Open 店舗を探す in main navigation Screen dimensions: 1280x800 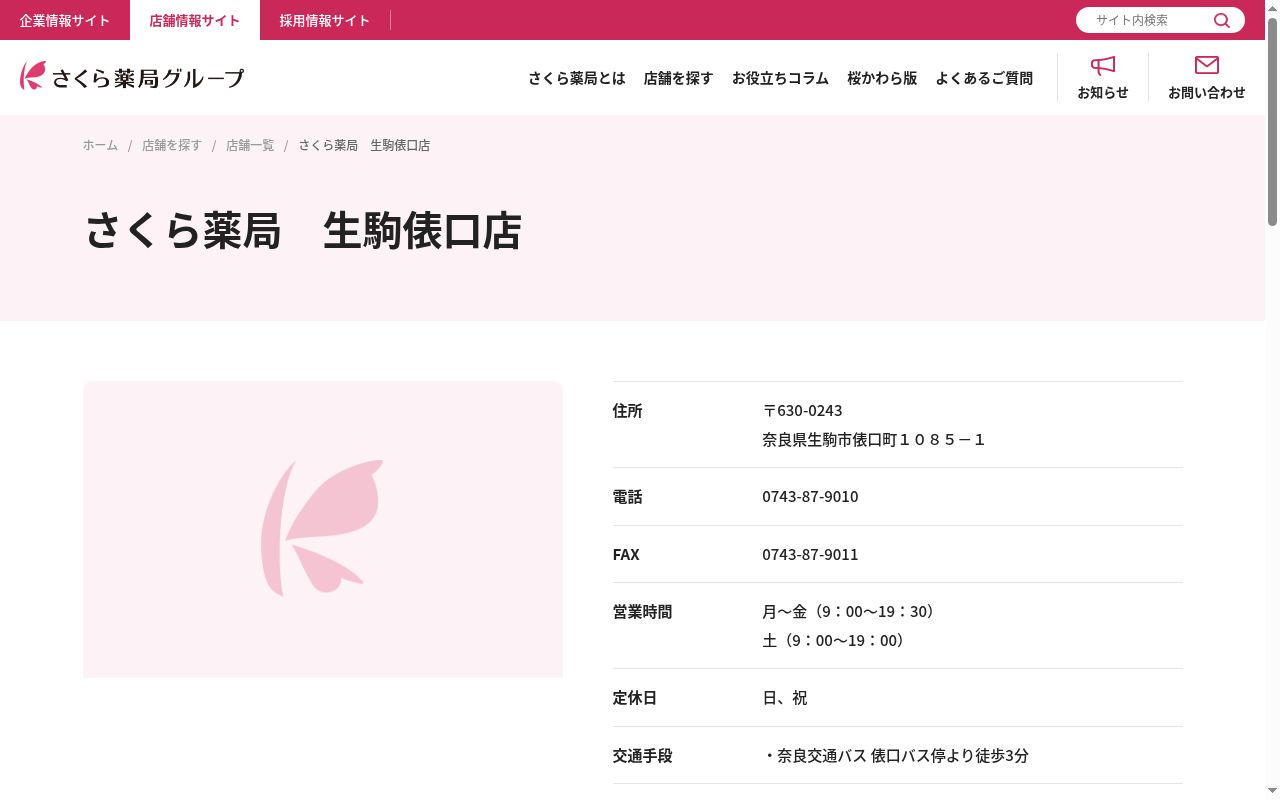coord(679,78)
